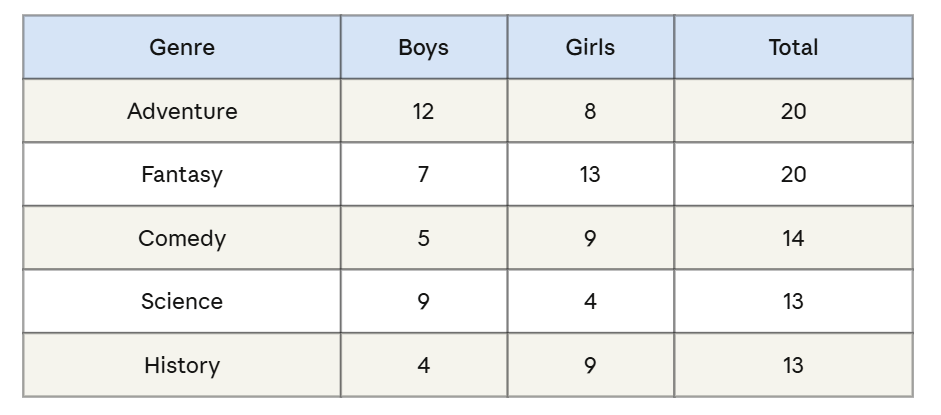Select Science girls value 4
The image size is (941, 415).
(x=591, y=301)
